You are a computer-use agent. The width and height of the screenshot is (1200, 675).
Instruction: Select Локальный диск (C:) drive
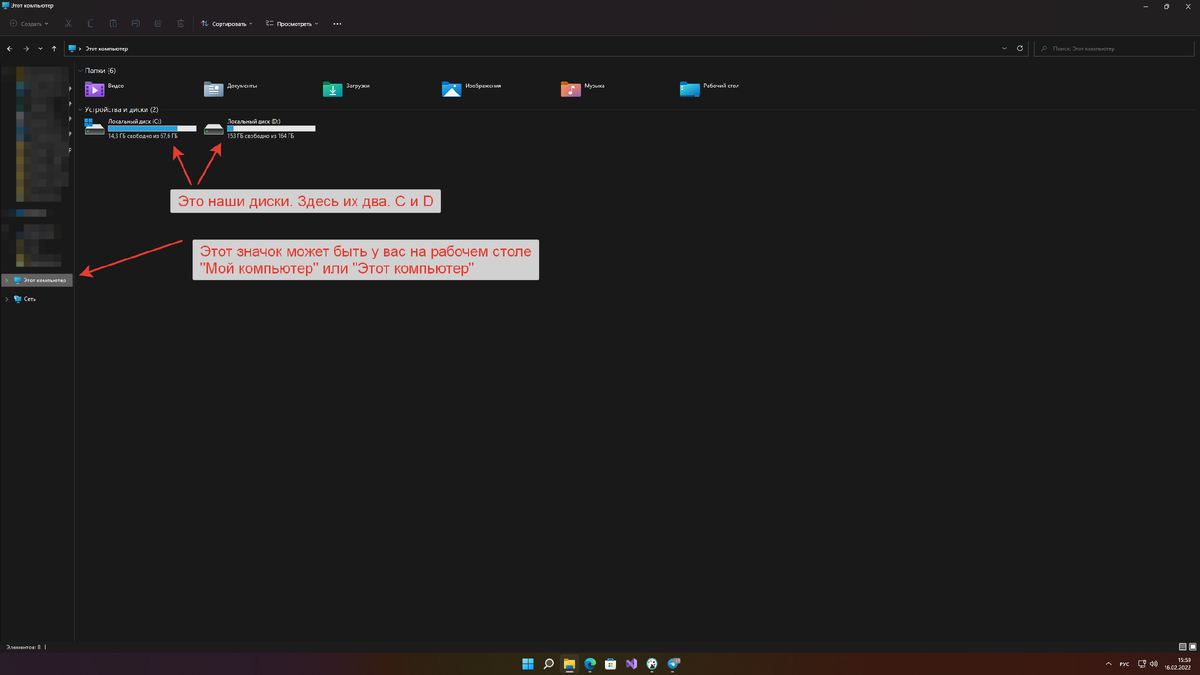coord(140,128)
